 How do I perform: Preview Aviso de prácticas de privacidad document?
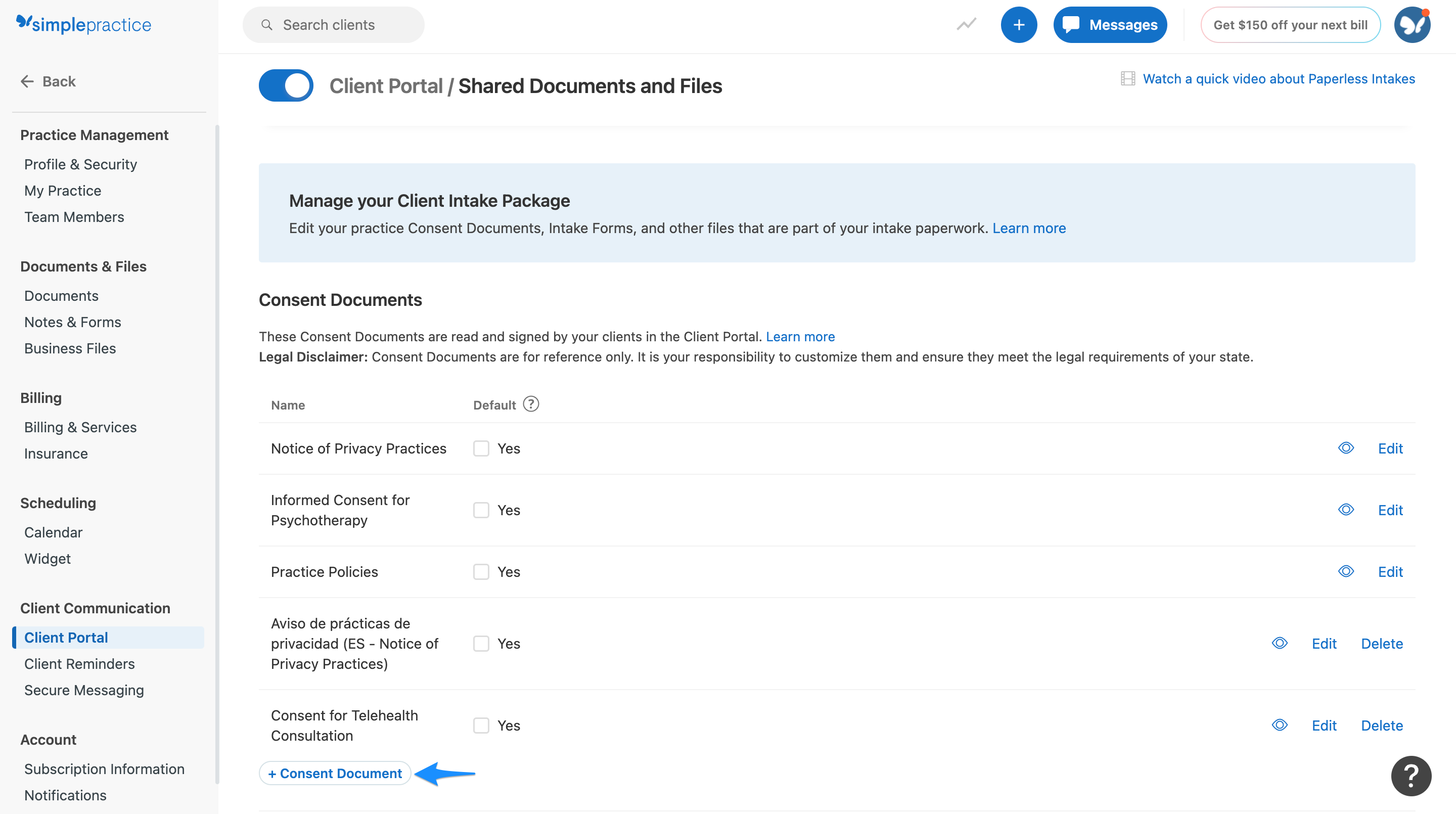point(1280,643)
